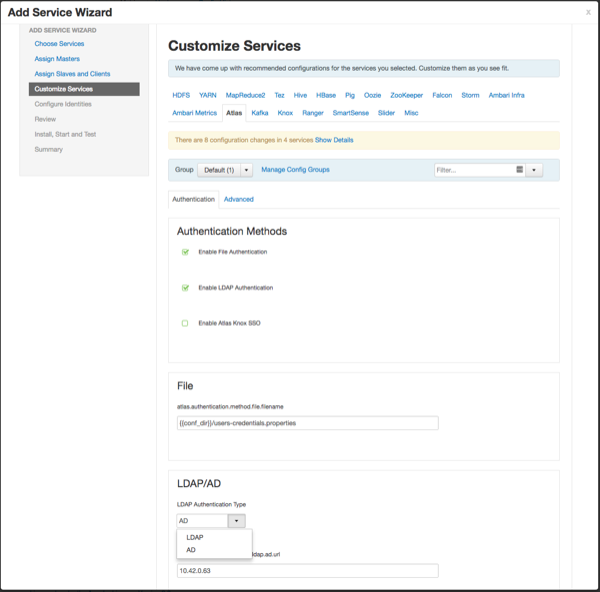Screen dimensions: 600x592
Task: Click Show Details for configuration changes
Action: tap(335, 140)
